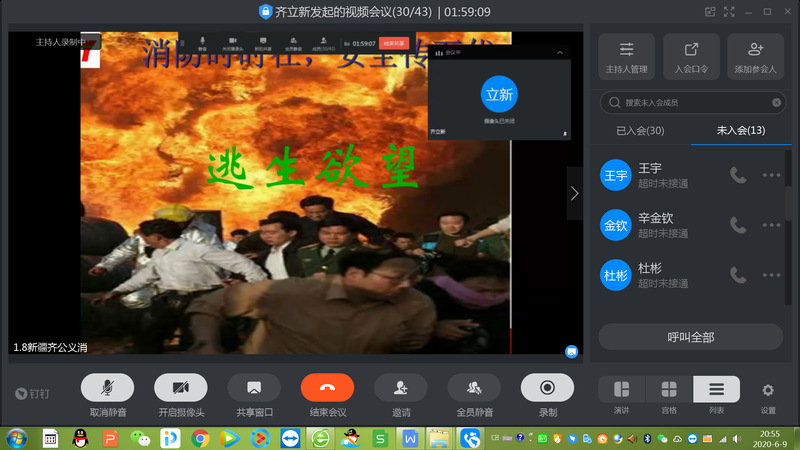The width and height of the screenshot is (800, 450).
Task: Click the 搜索未入会成员 search field
Action: tap(691, 102)
